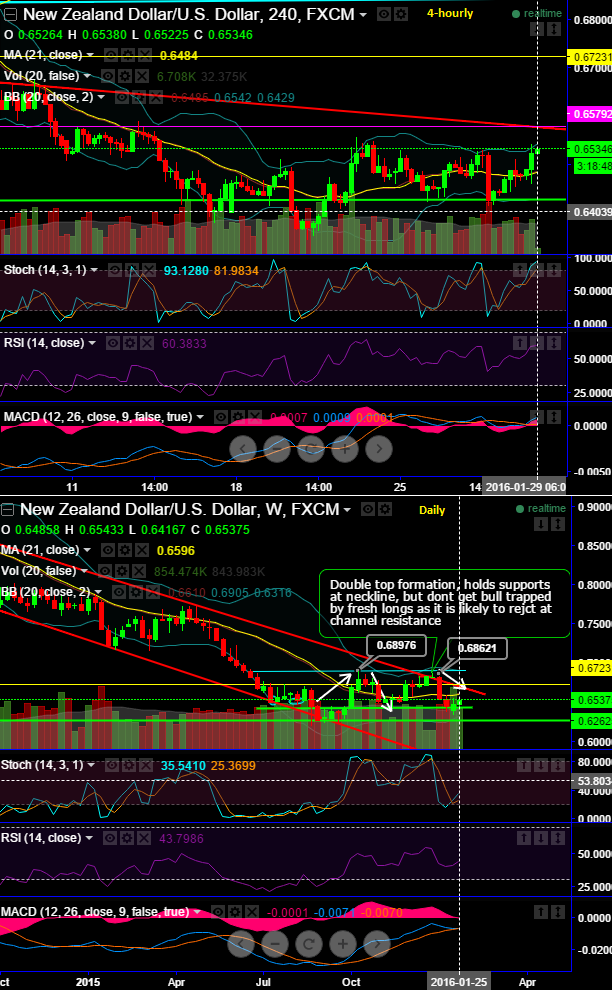Select the 'Double top formation' annotation text
Screen dimensions: 612x990
coord(440,602)
